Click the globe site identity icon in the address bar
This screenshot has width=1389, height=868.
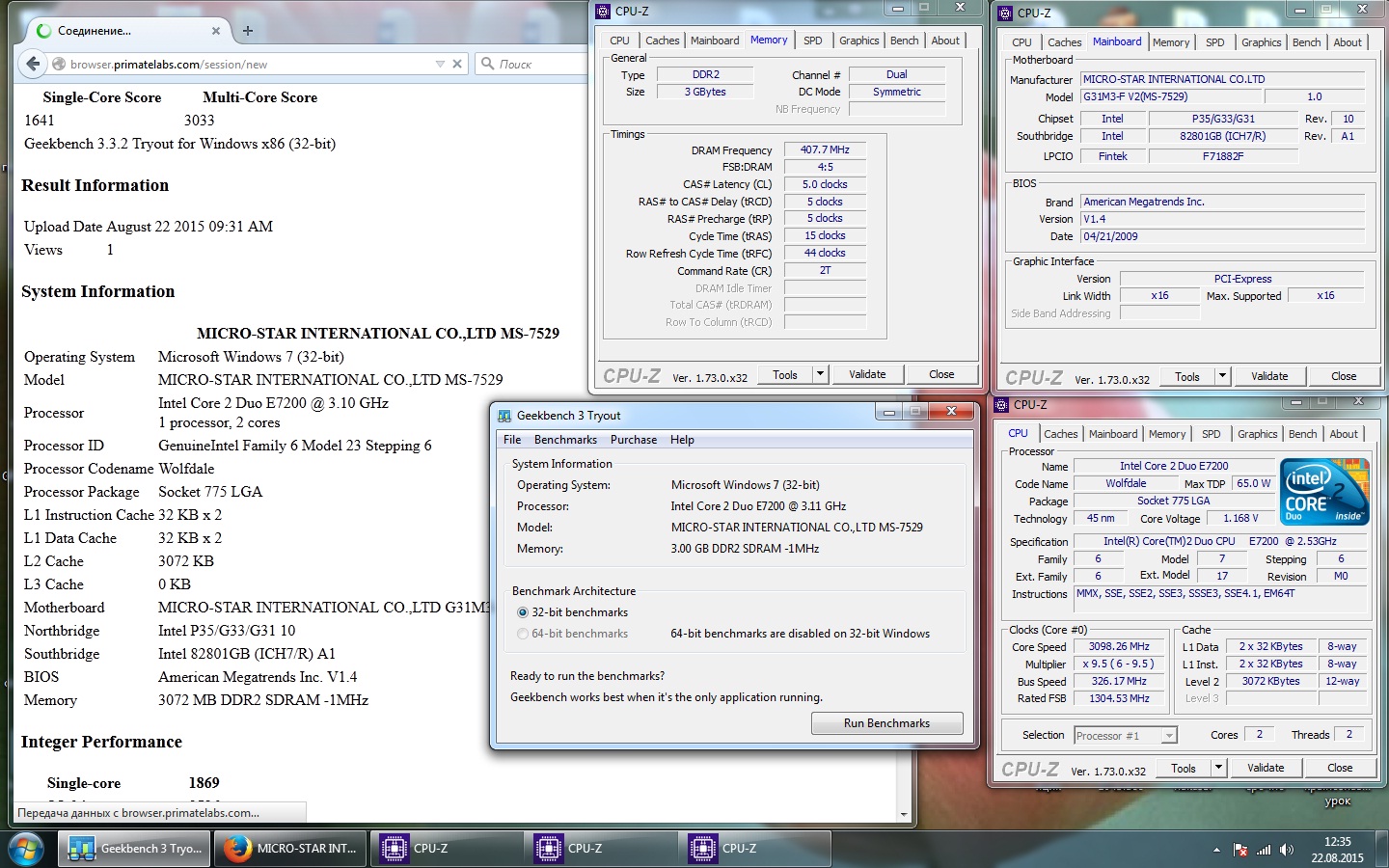click(x=59, y=64)
